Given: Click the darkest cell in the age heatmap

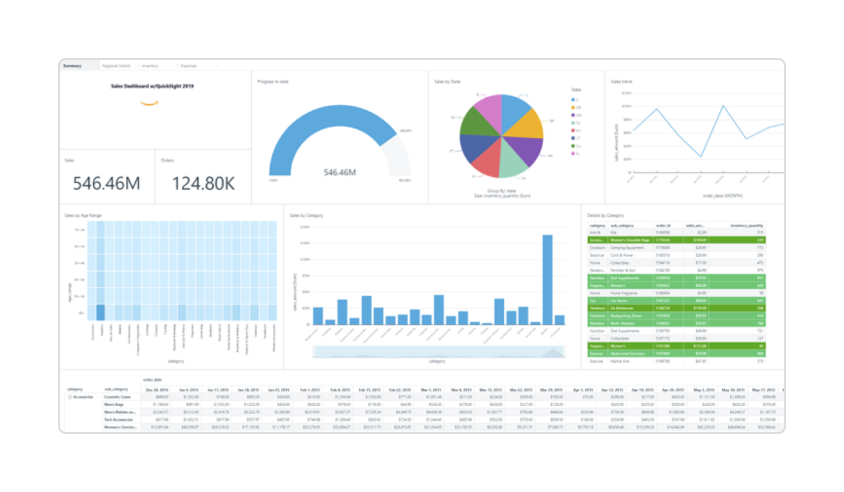Looking at the screenshot, I should pos(100,313).
